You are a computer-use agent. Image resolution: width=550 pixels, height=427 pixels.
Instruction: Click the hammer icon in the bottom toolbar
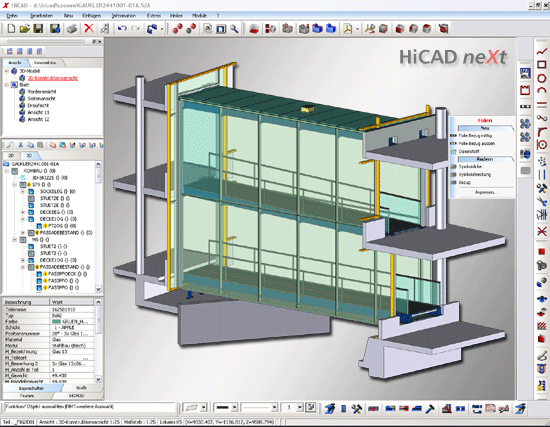430,408
